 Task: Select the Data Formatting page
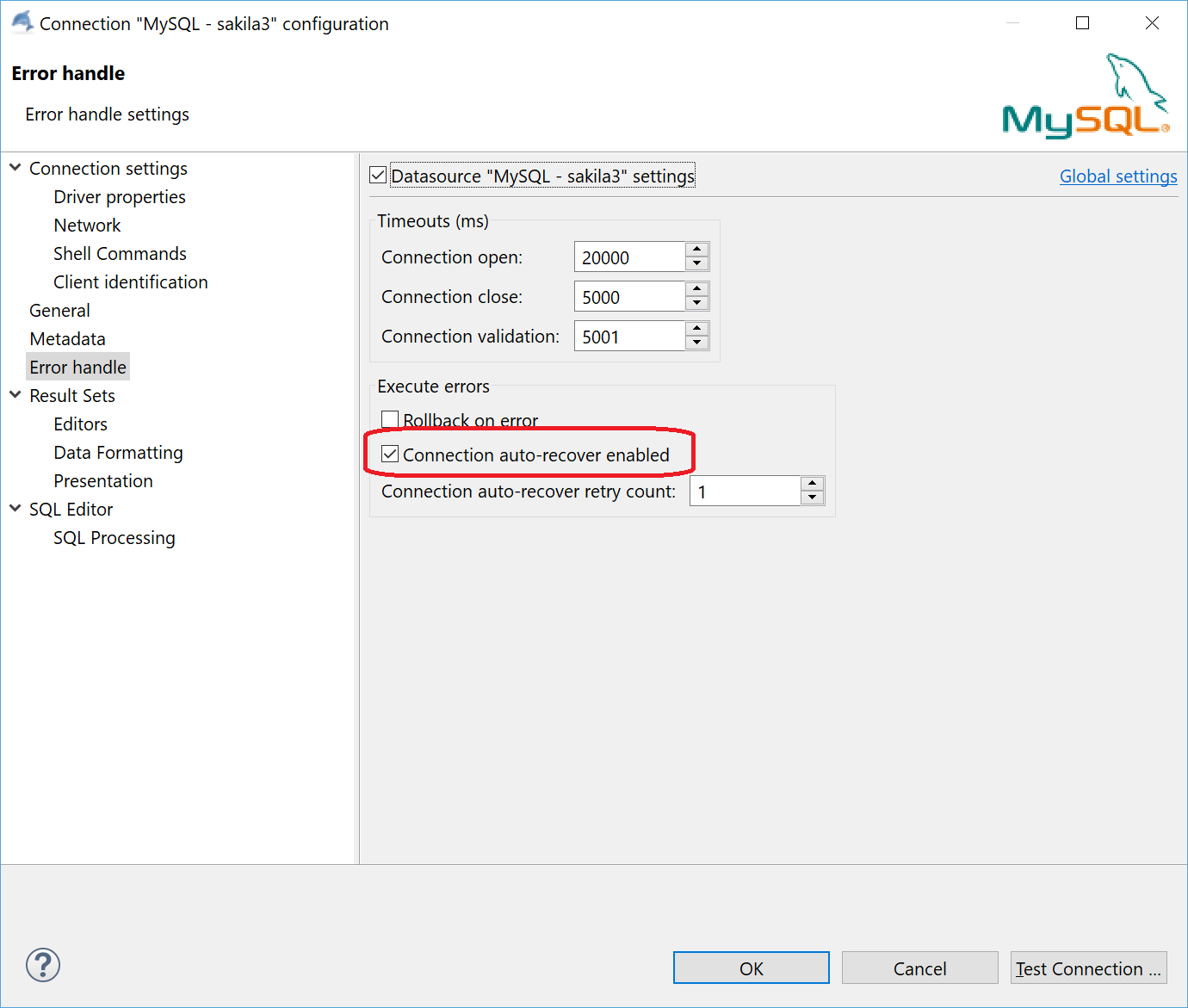118,452
